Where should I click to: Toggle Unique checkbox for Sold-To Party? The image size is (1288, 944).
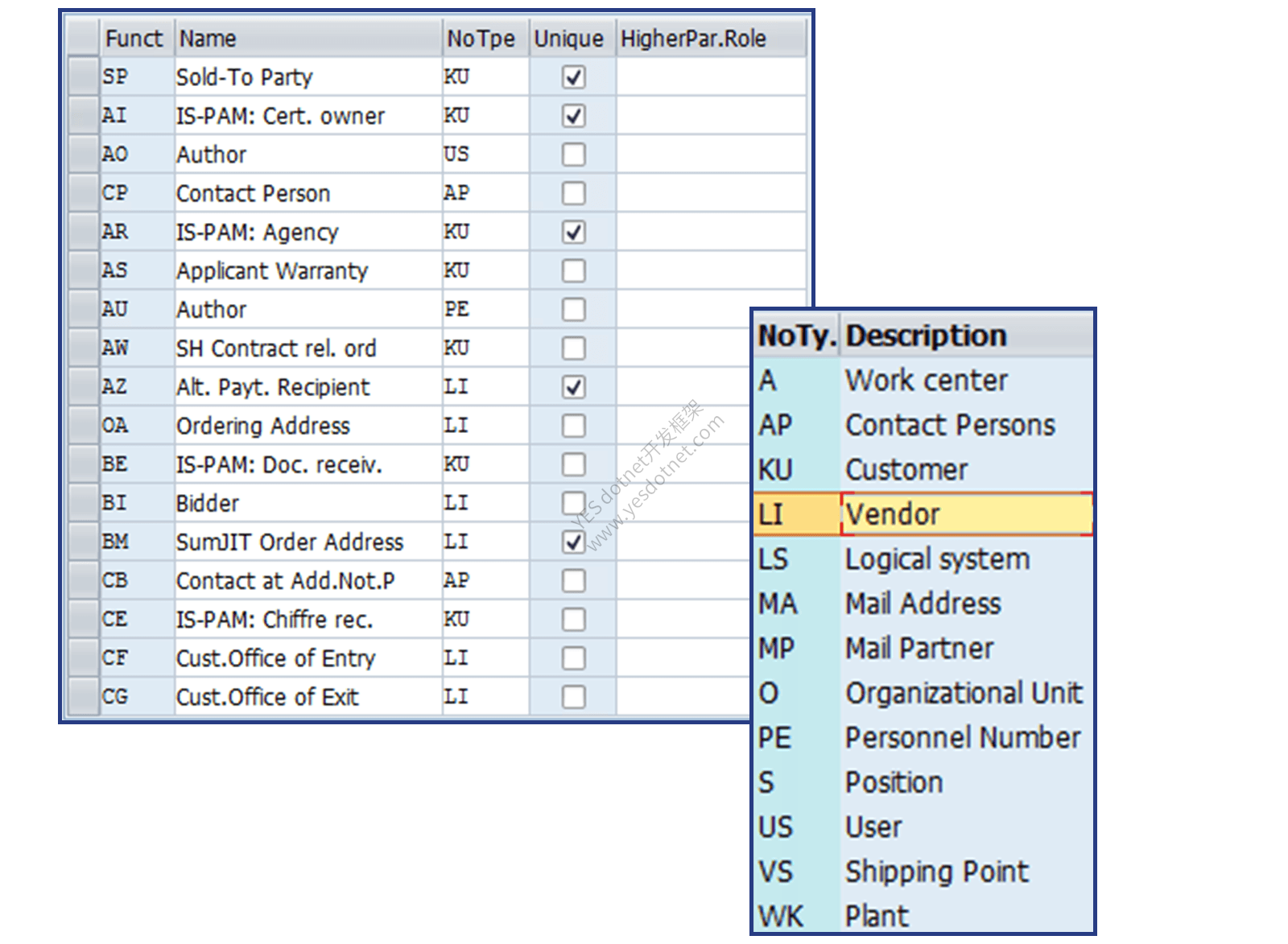pos(573,77)
